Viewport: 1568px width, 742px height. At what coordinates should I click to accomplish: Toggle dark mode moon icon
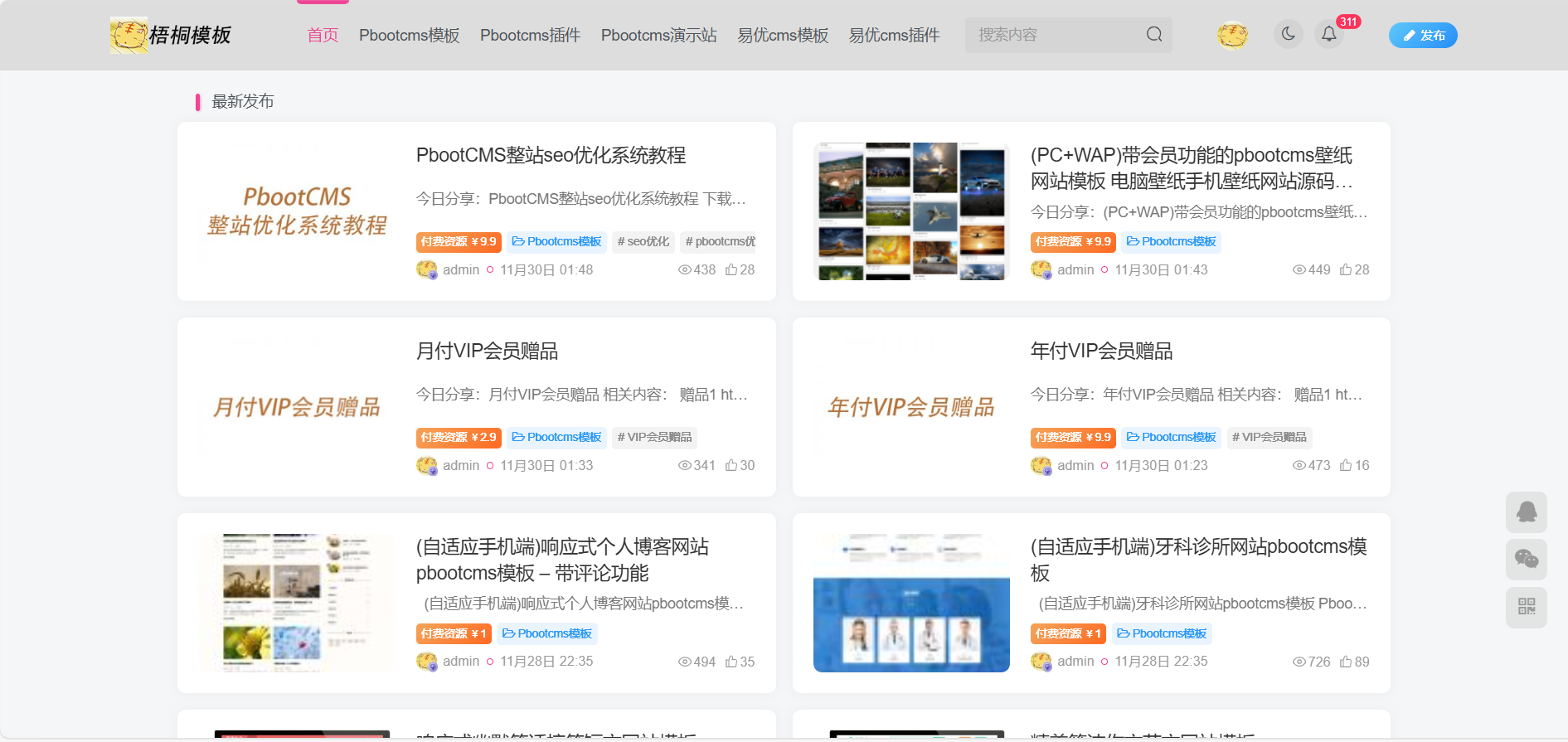pyautogui.click(x=1288, y=34)
